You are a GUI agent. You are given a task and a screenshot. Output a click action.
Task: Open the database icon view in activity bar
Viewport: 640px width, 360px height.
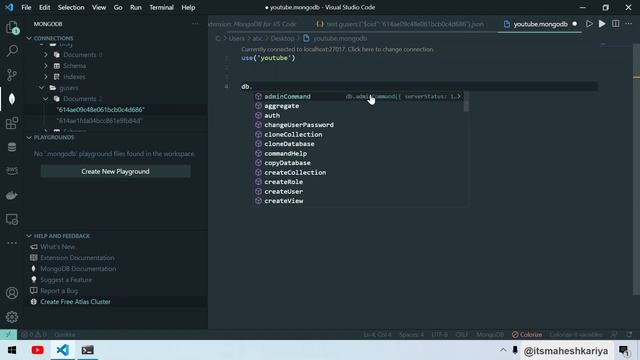click(12, 147)
